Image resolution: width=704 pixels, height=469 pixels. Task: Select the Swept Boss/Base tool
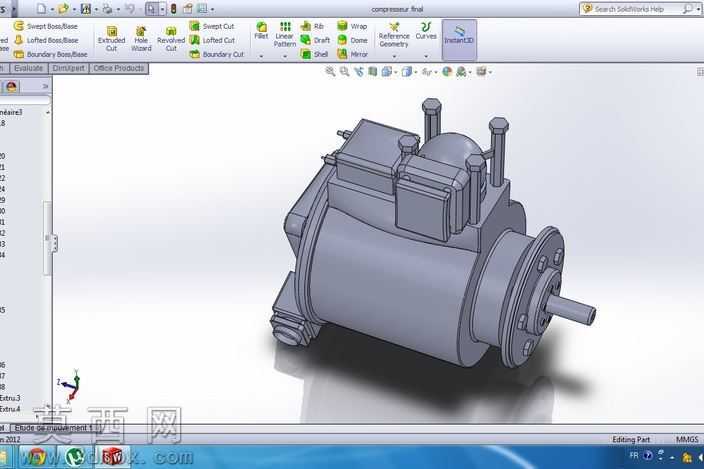point(45,26)
